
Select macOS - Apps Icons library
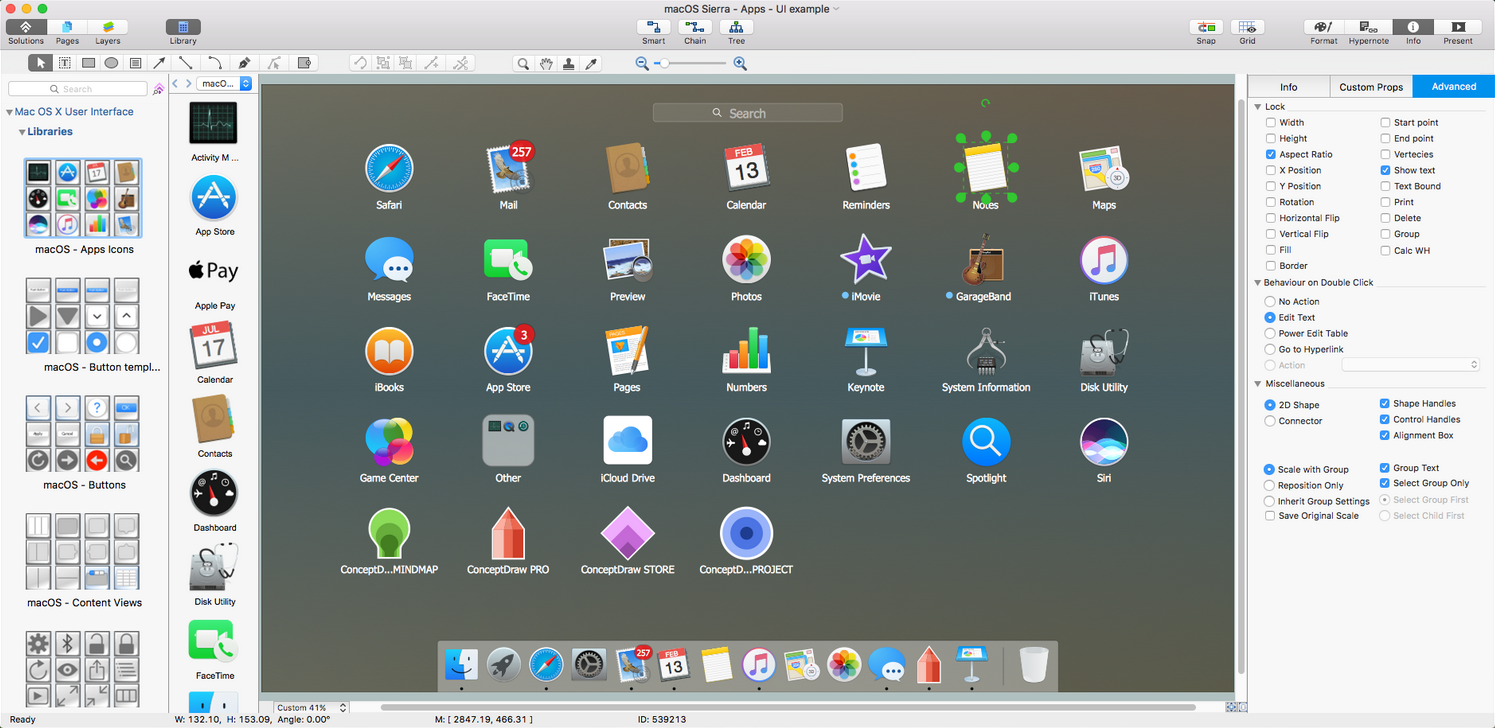[x=84, y=198]
